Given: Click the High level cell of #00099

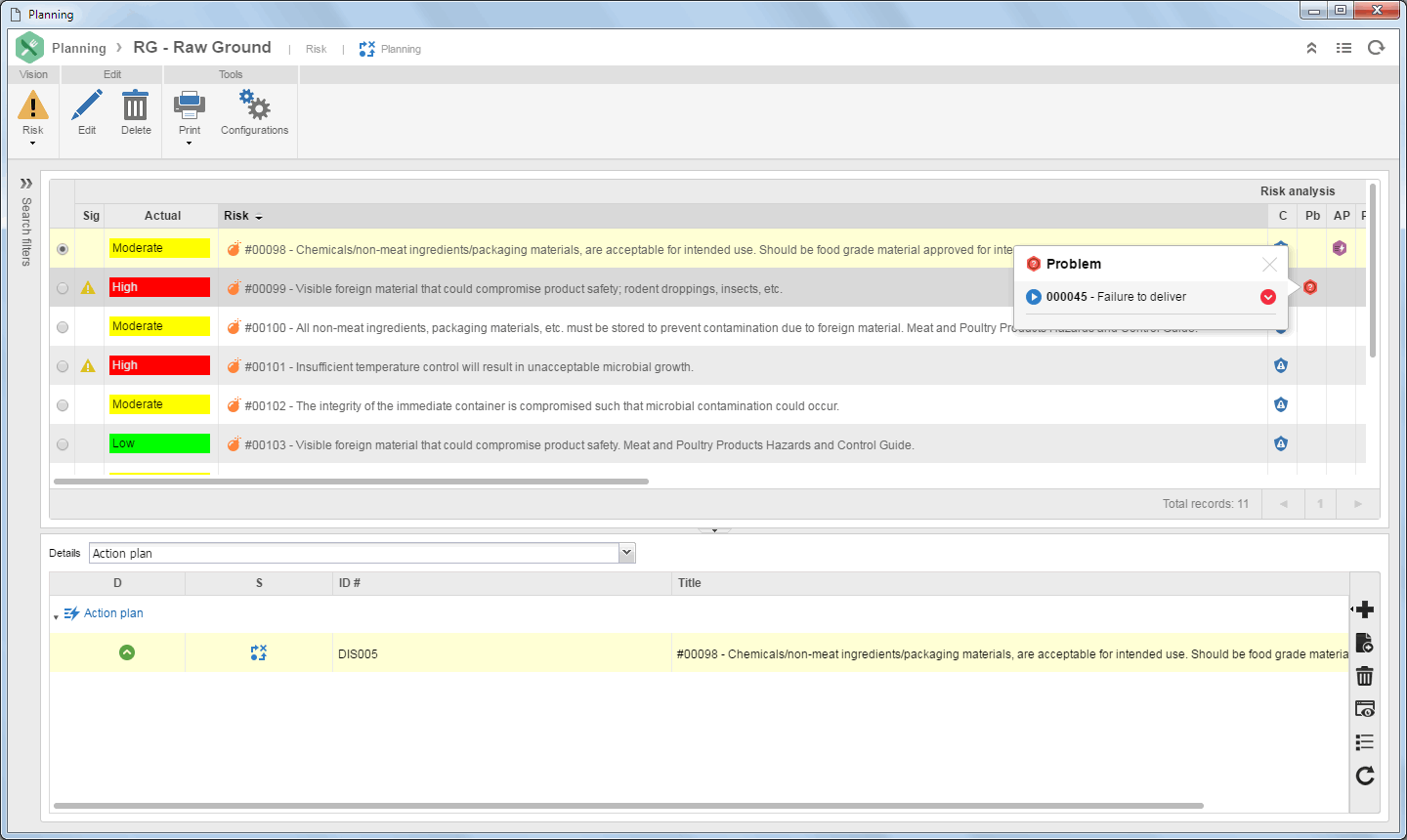Looking at the screenshot, I should point(160,287).
